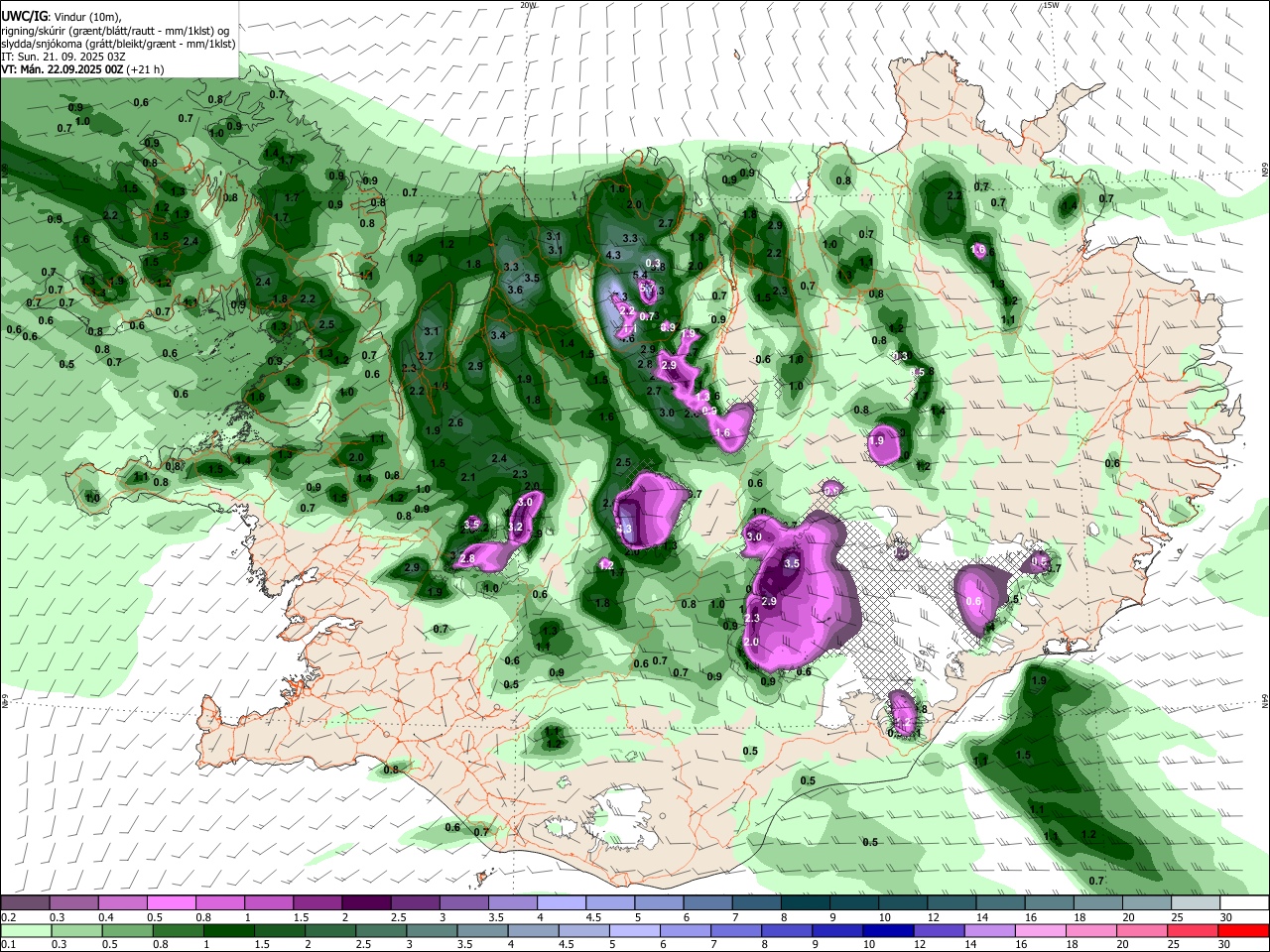Select the snow scale swatch between 4 and 4.5
Image resolution: width=1270 pixels, height=952 pixels.
pyautogui.click(x=563, y=902)
